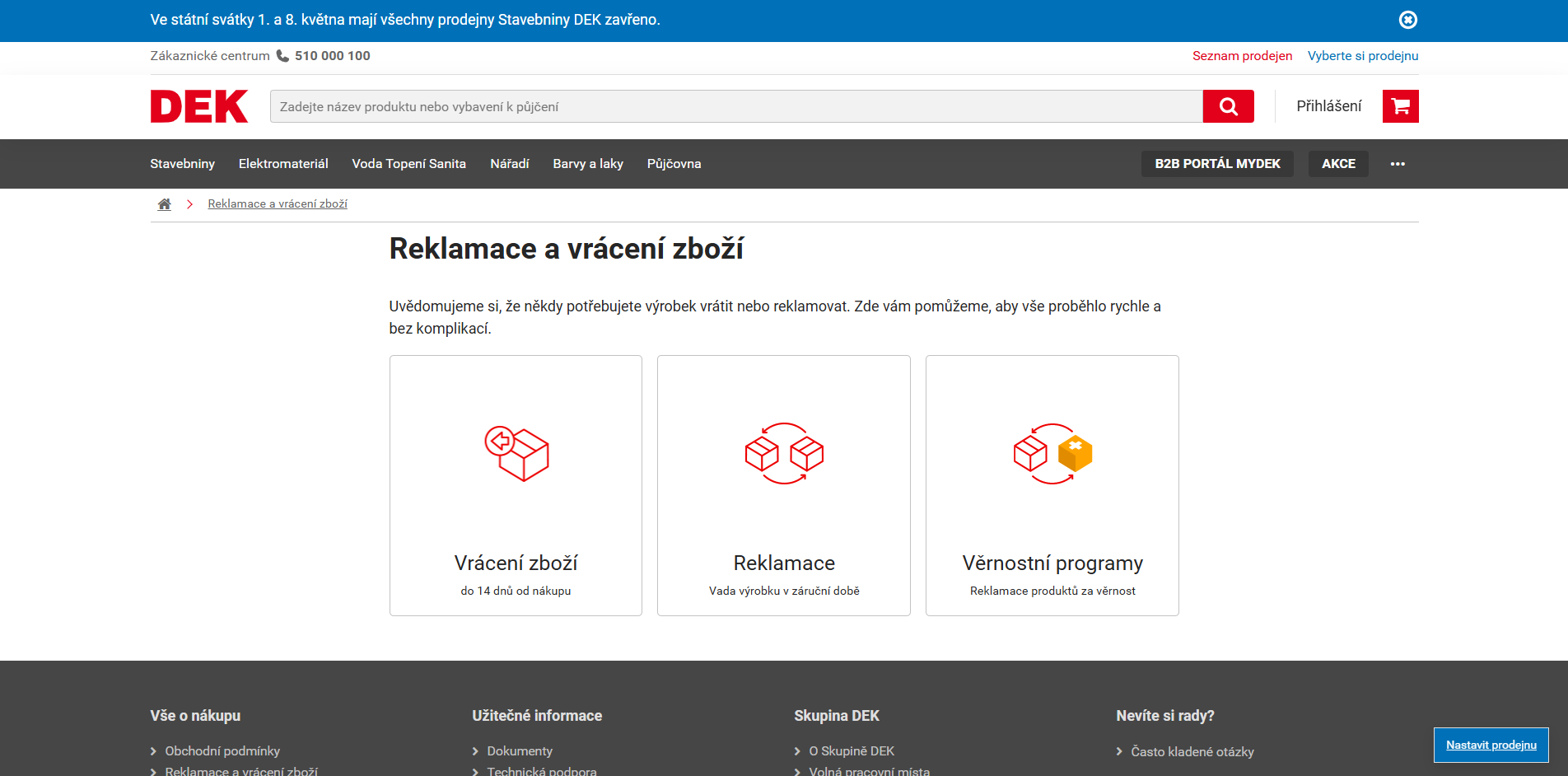This screenshot has height=776, width=1568.
Task: Click the phone icon by customer center
Action: [282, 56]
